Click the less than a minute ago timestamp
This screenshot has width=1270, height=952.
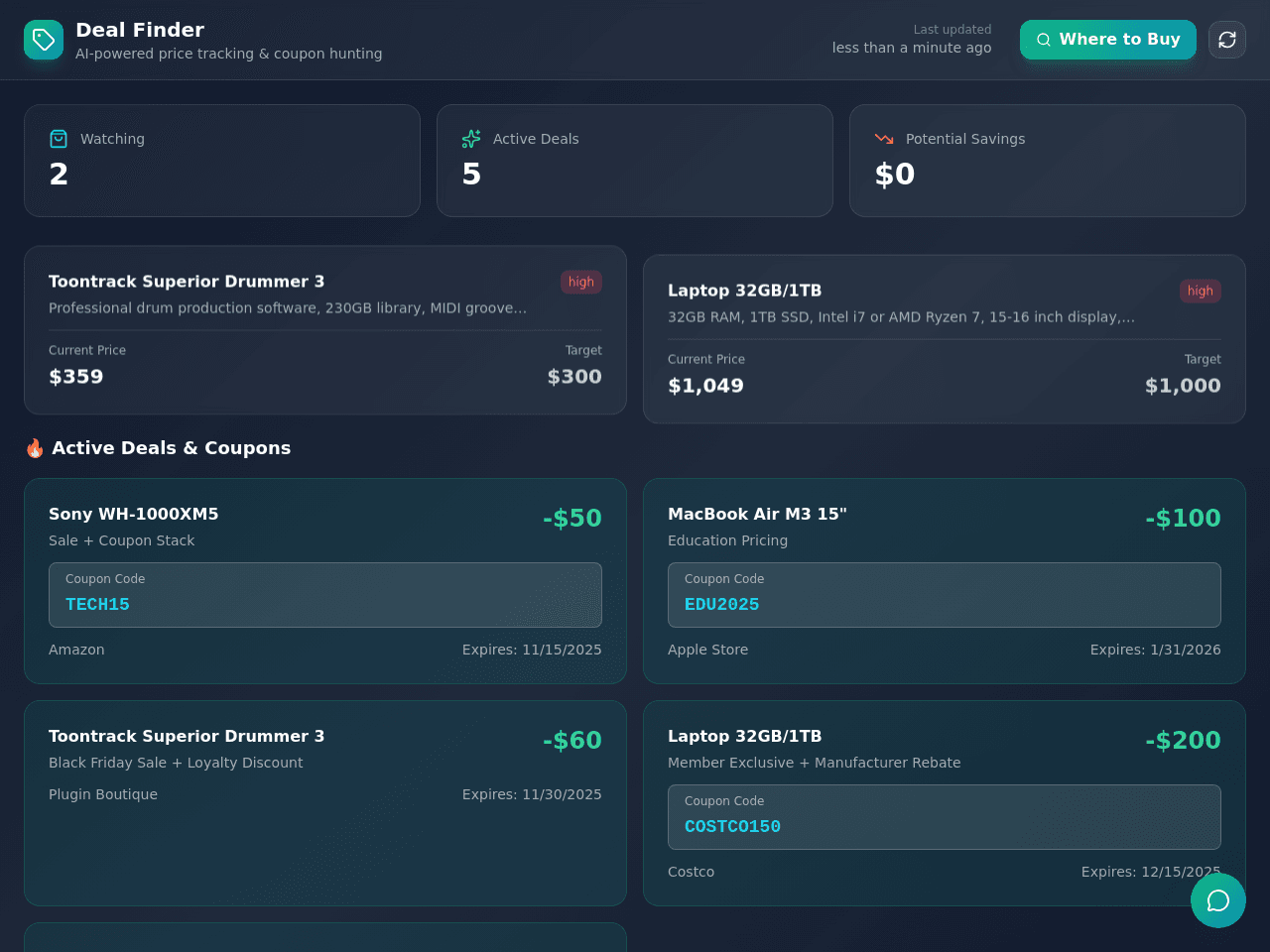tap(912, 48)
